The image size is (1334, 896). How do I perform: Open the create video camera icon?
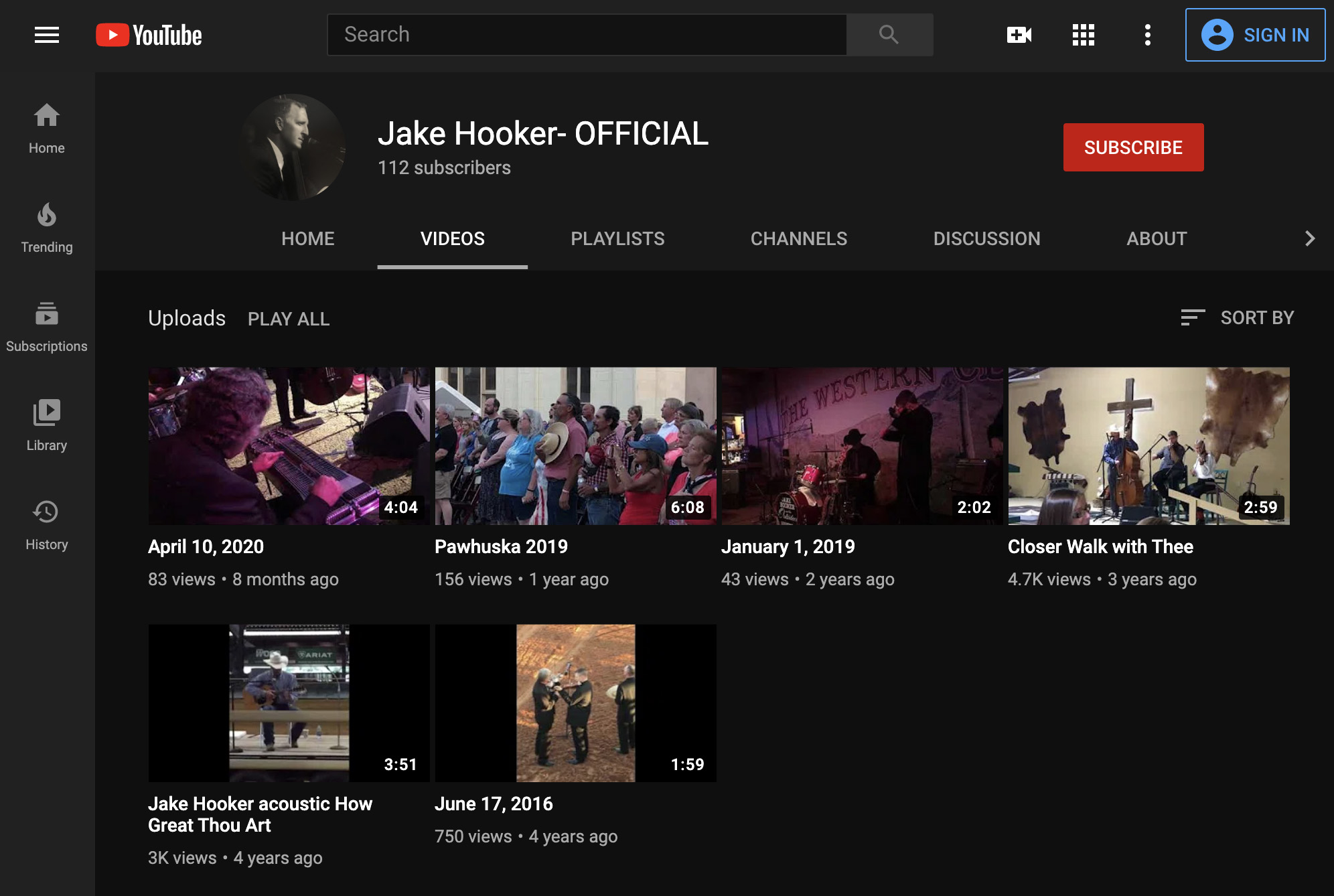coord(1019,35)
